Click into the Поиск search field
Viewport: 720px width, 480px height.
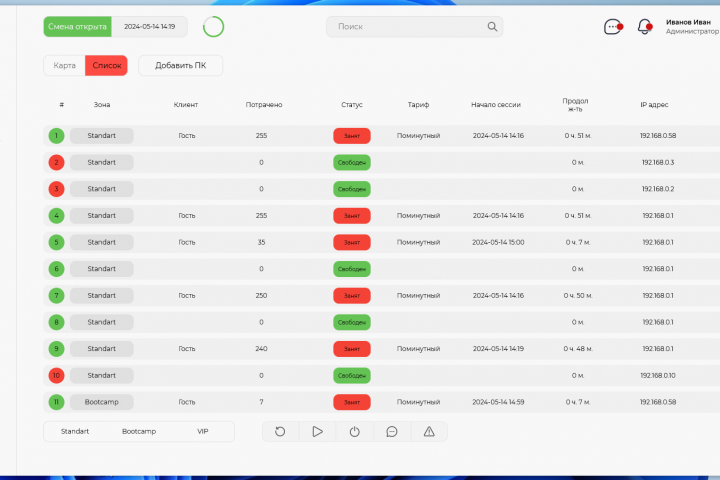(x=414, y=27)
